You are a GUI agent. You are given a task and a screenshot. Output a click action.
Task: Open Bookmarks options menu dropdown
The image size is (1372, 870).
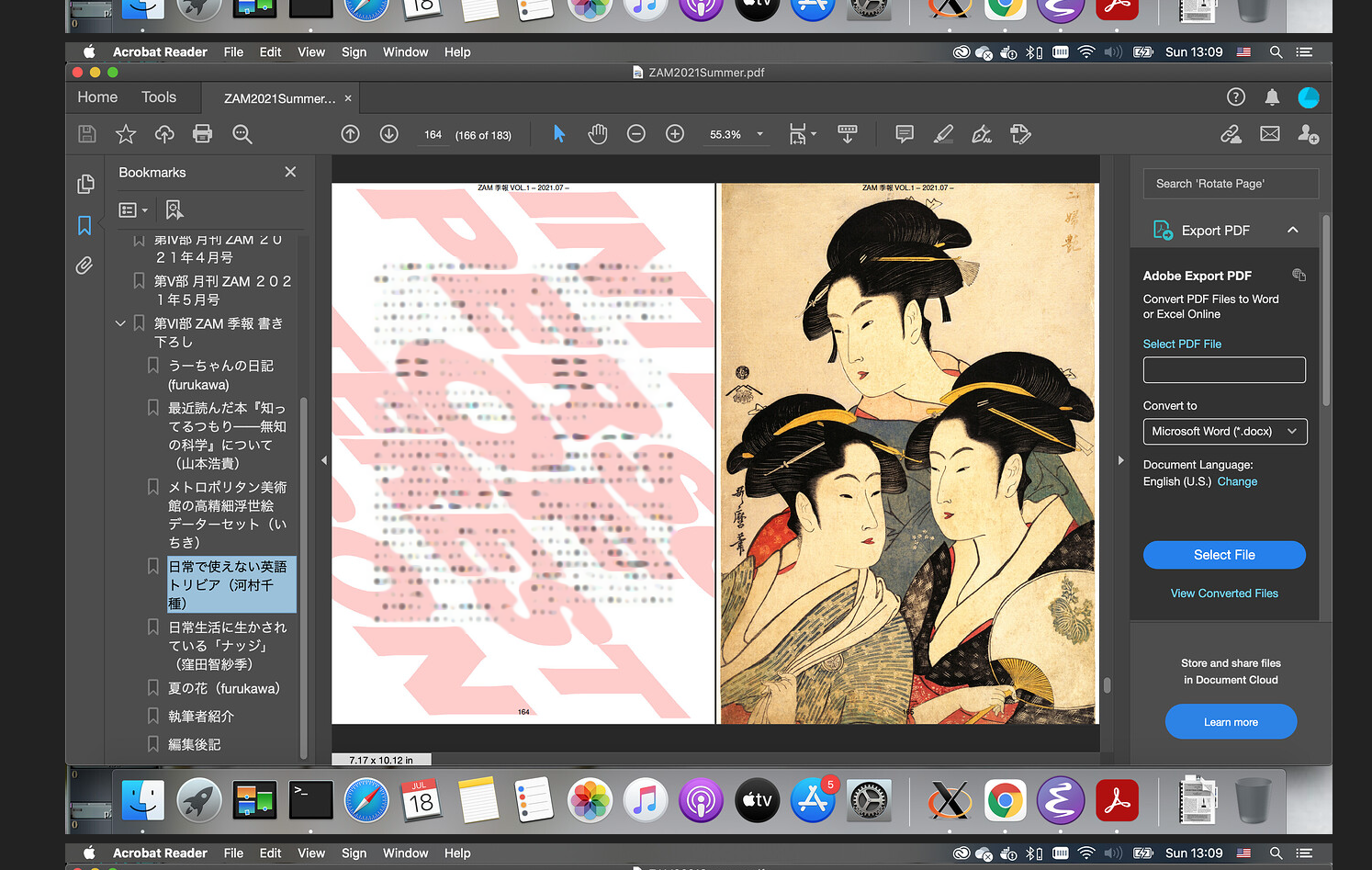coord(133,210)
